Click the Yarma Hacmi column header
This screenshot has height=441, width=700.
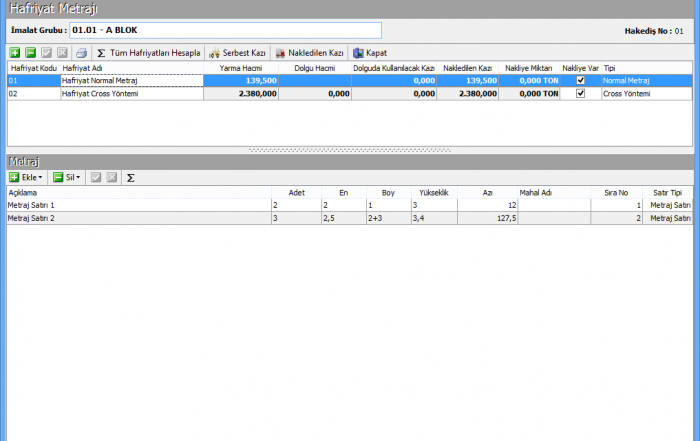click(240, 67)
